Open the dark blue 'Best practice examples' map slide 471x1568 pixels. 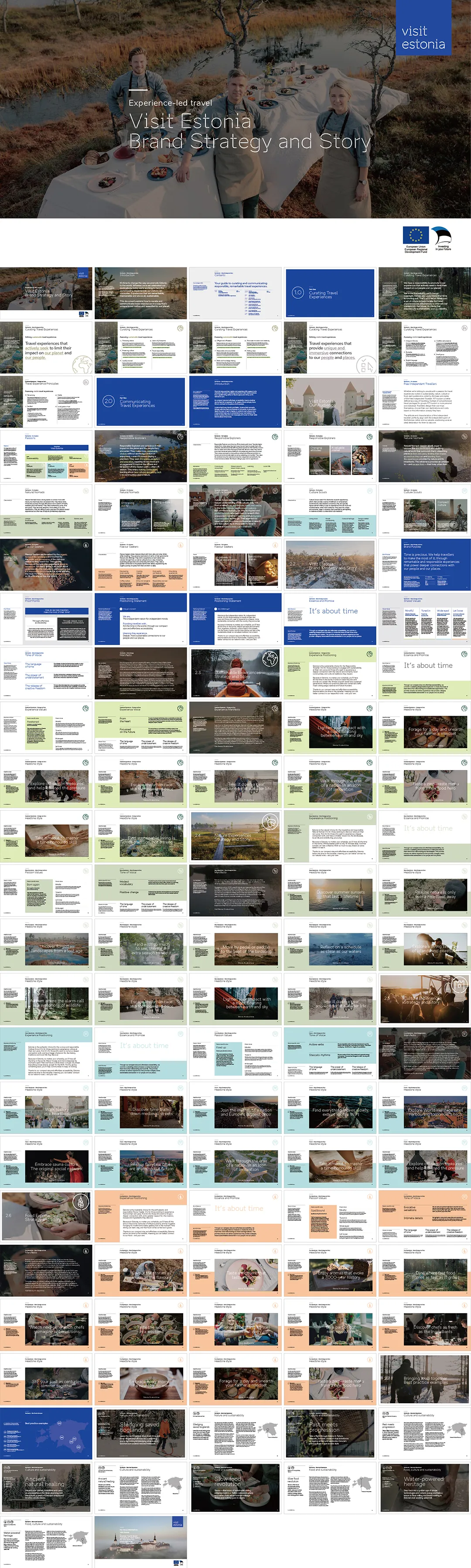pyautogui.click(x=46, y=1432)
